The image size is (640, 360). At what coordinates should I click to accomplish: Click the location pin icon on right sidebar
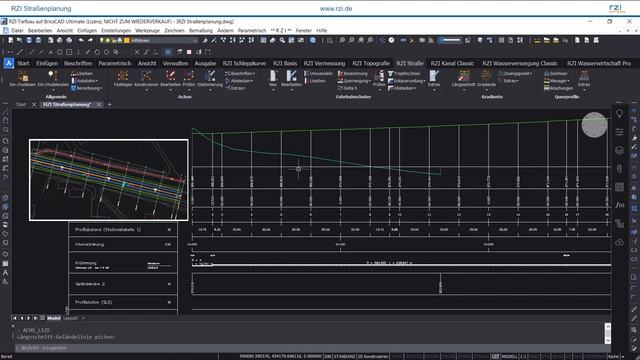click(x=619, y=114)
